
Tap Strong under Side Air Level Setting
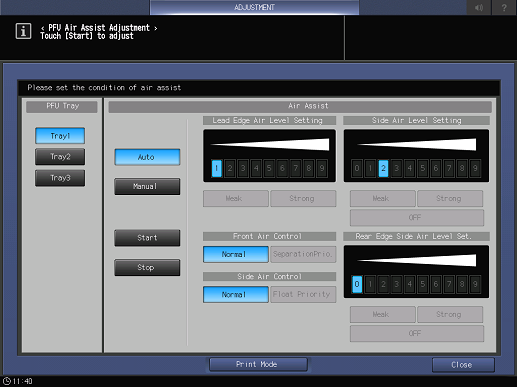450,199
